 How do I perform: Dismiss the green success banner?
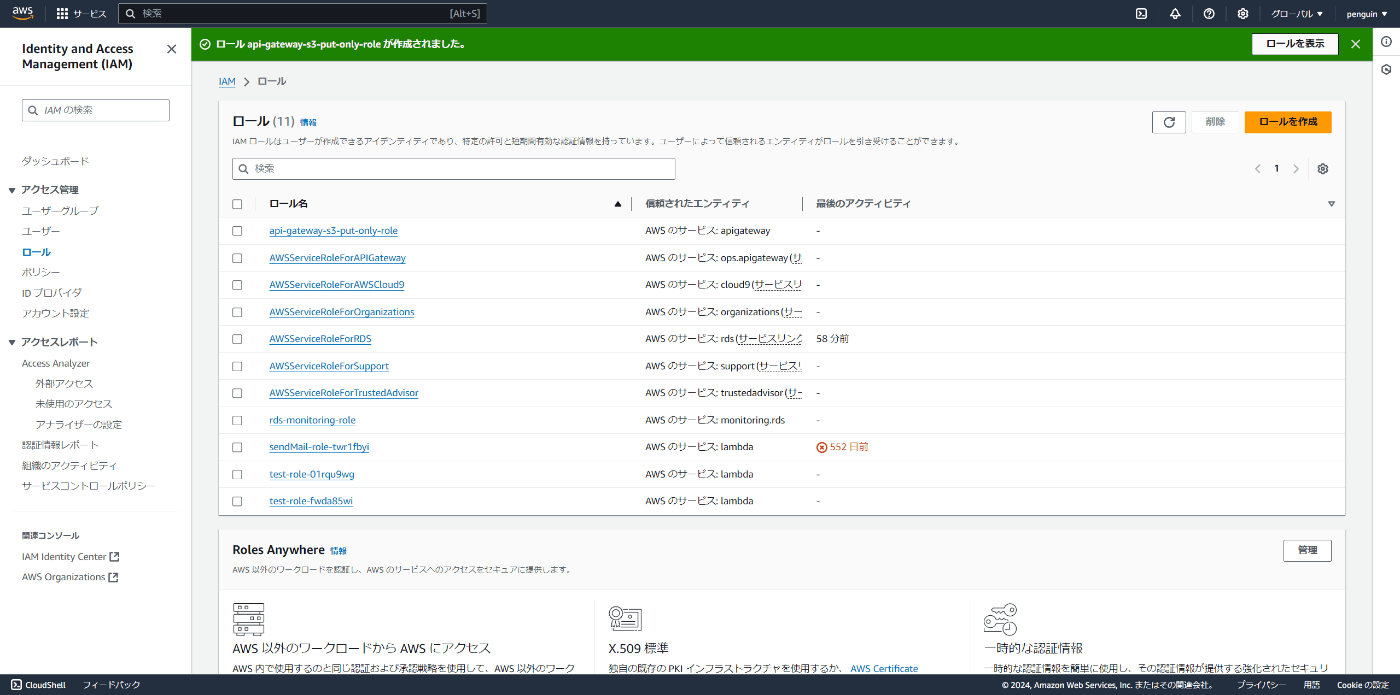pos(1355,44)
